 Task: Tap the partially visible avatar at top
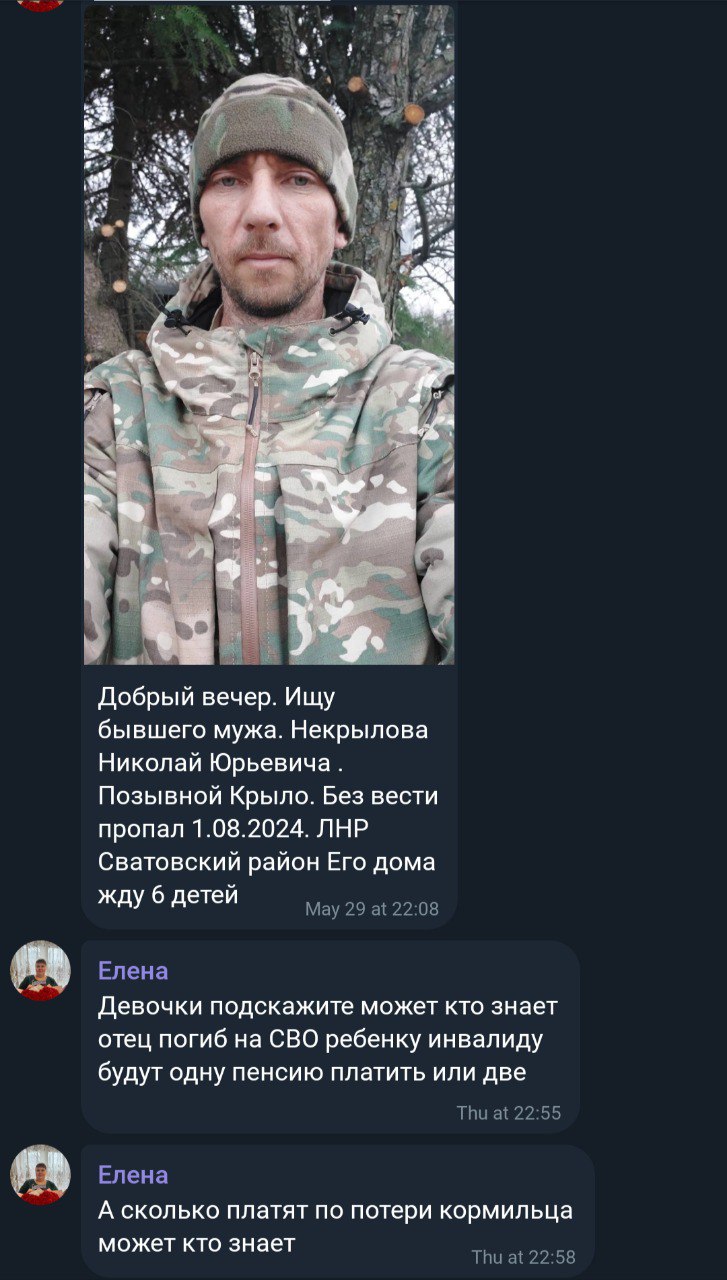tap(41, 4)
